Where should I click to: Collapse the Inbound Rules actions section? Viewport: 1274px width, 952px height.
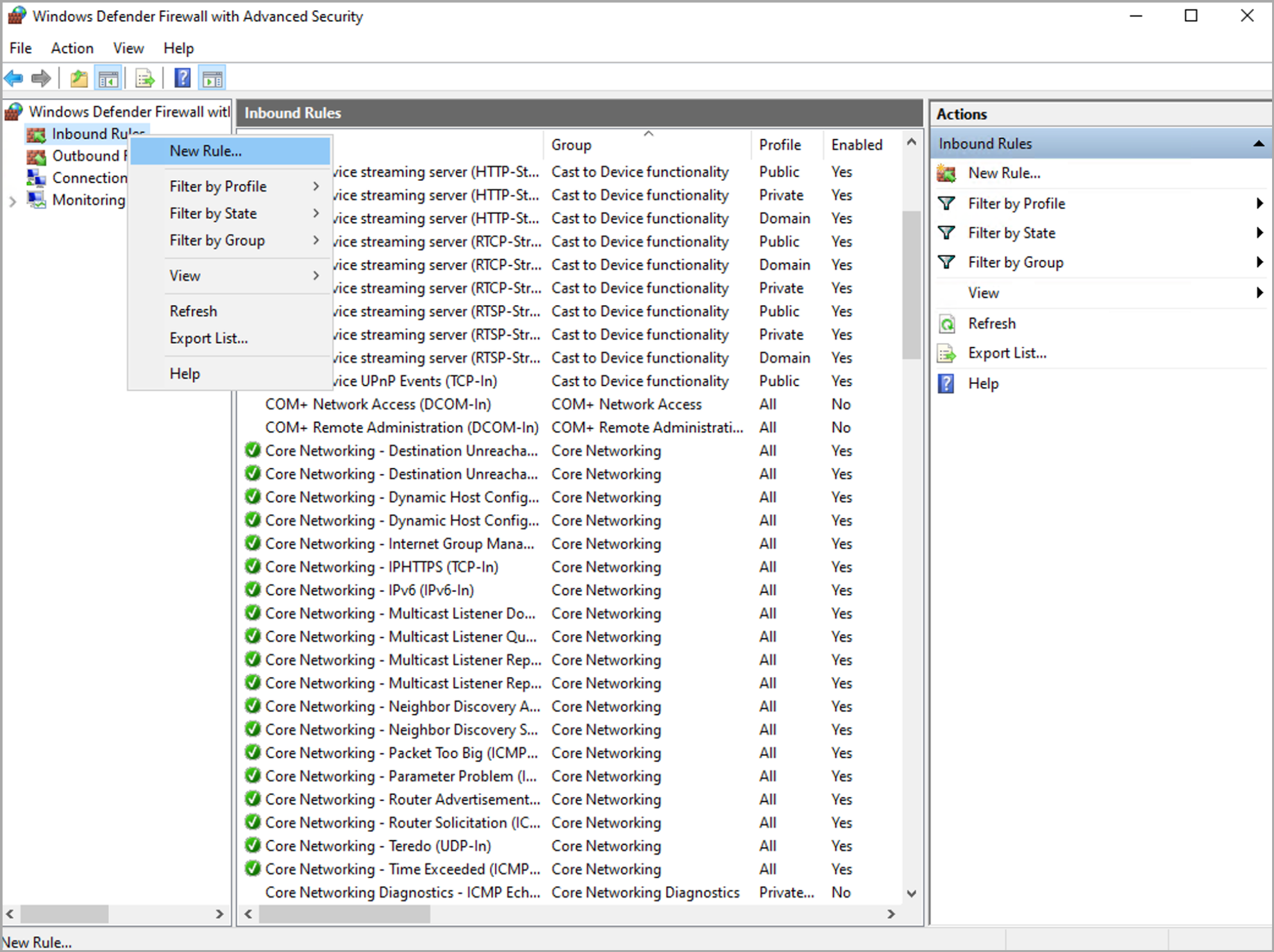tap(1258, 144)
